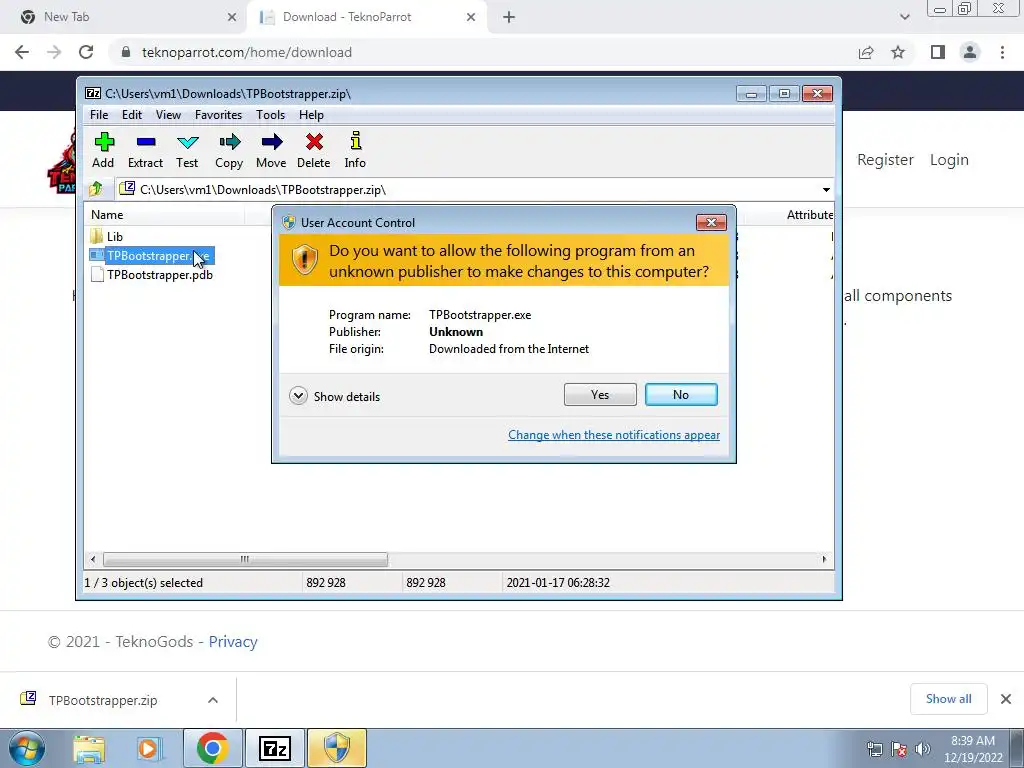1024x768 pixels.
Task: Click the Extract toolbar icon
Action: point(145,150)
